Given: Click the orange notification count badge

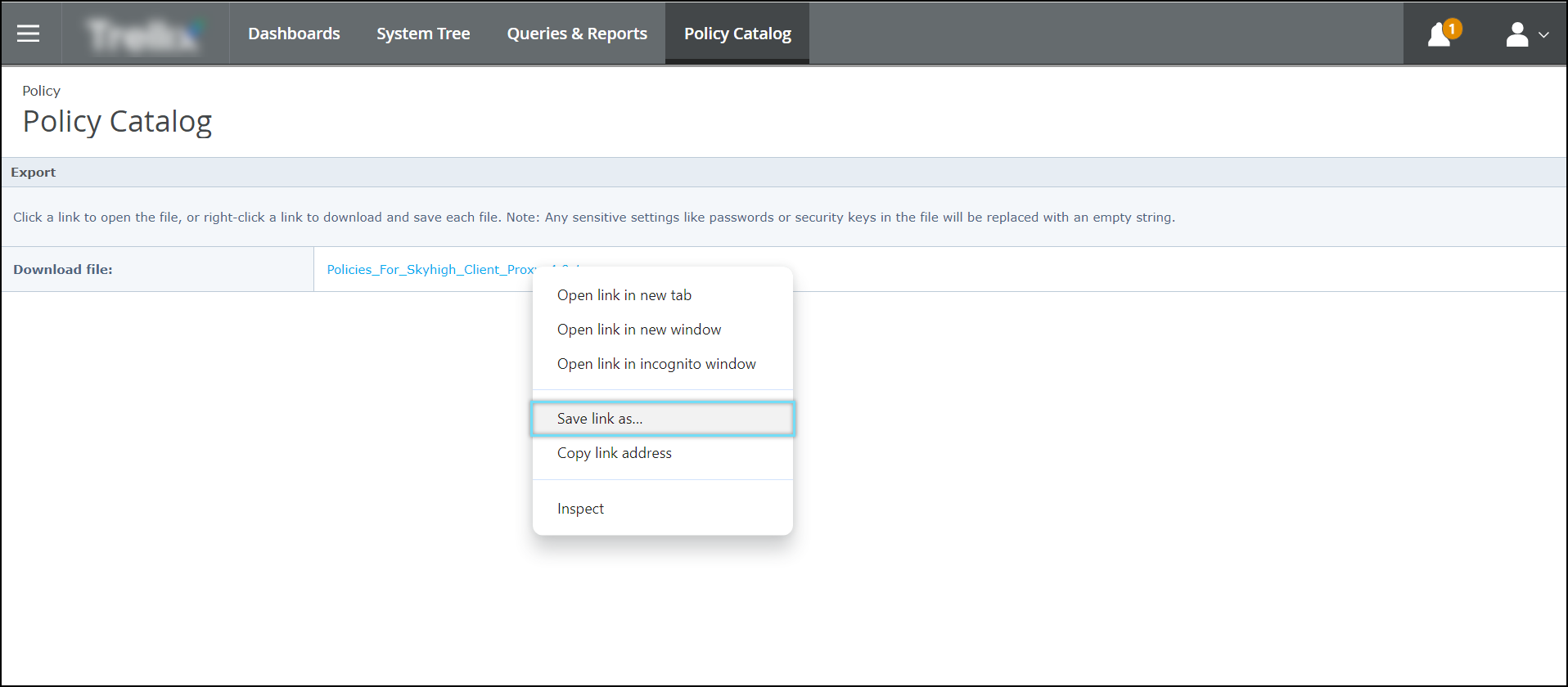Looking at the screenshot, I should [x=1452, y=29].
